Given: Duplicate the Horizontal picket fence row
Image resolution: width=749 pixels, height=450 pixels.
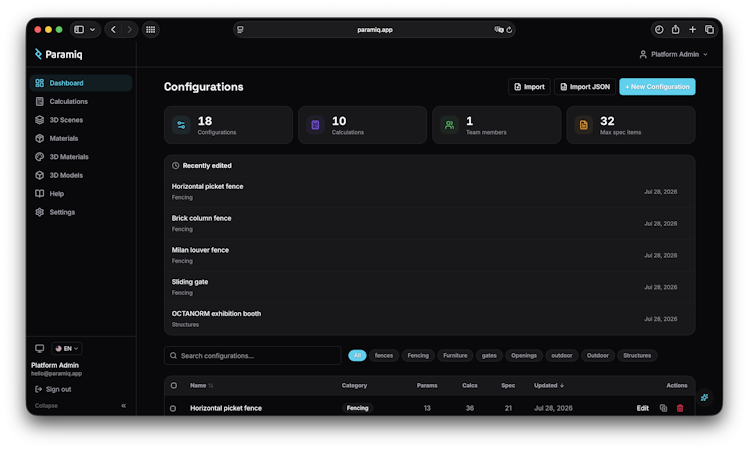Looking at the screenshot, I should coord(663,408).
